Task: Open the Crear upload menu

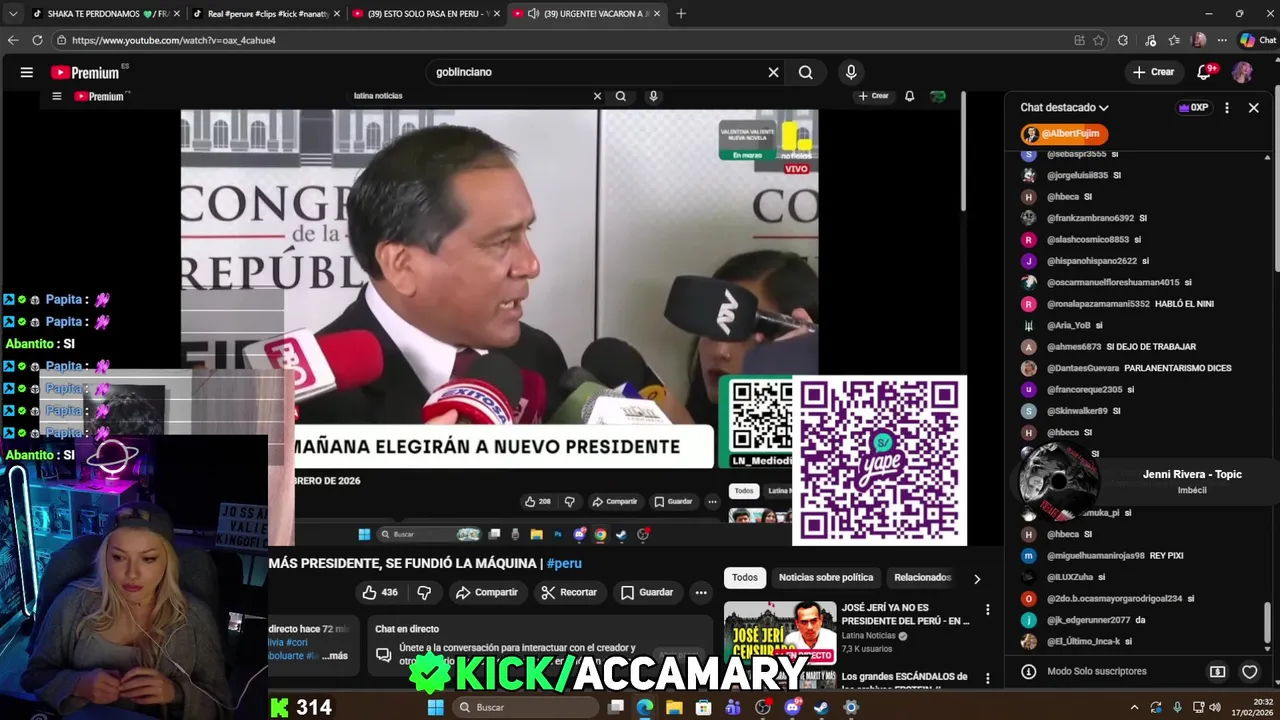Action: 1153,72
